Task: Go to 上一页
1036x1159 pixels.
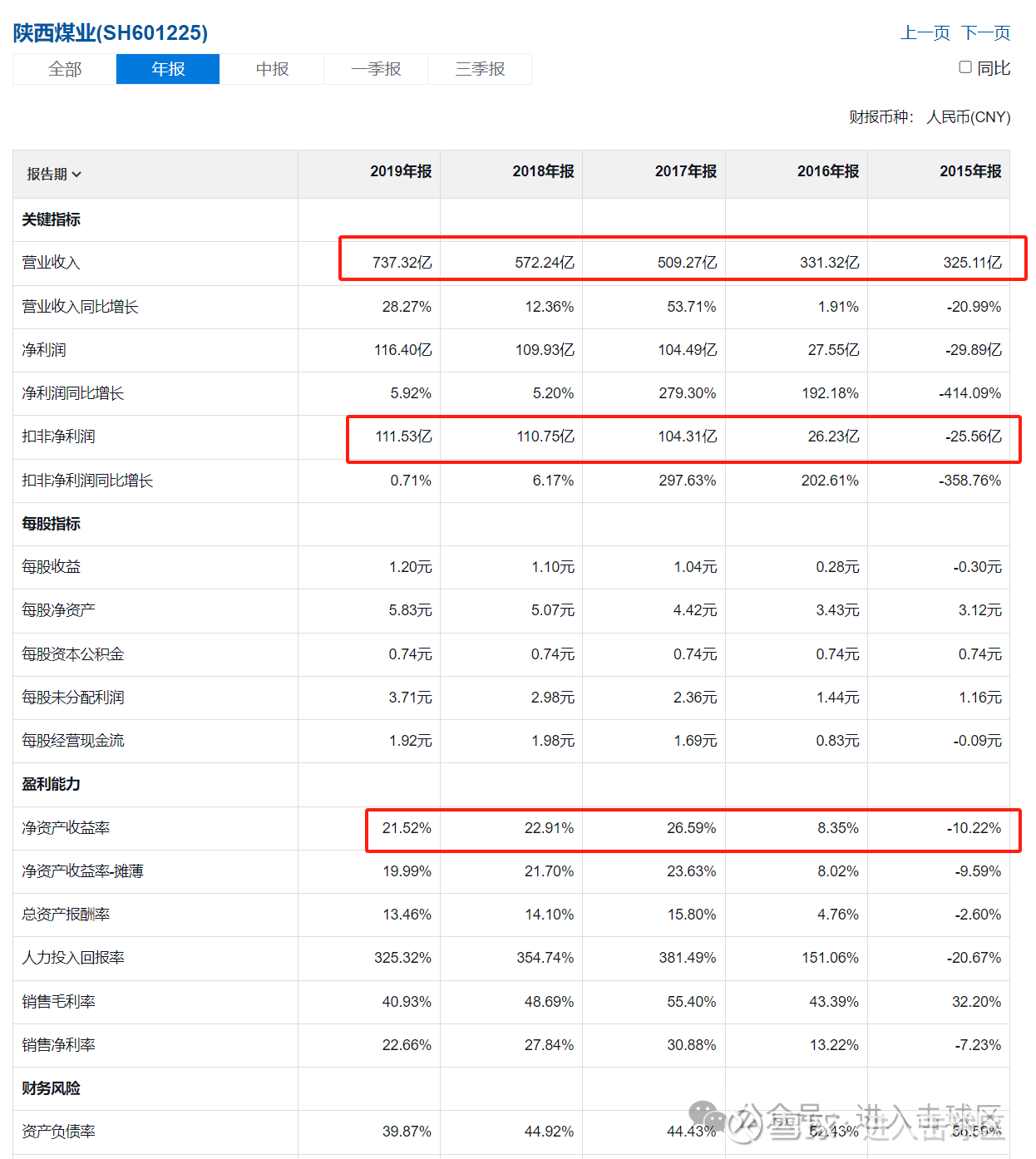Action: 925,33
